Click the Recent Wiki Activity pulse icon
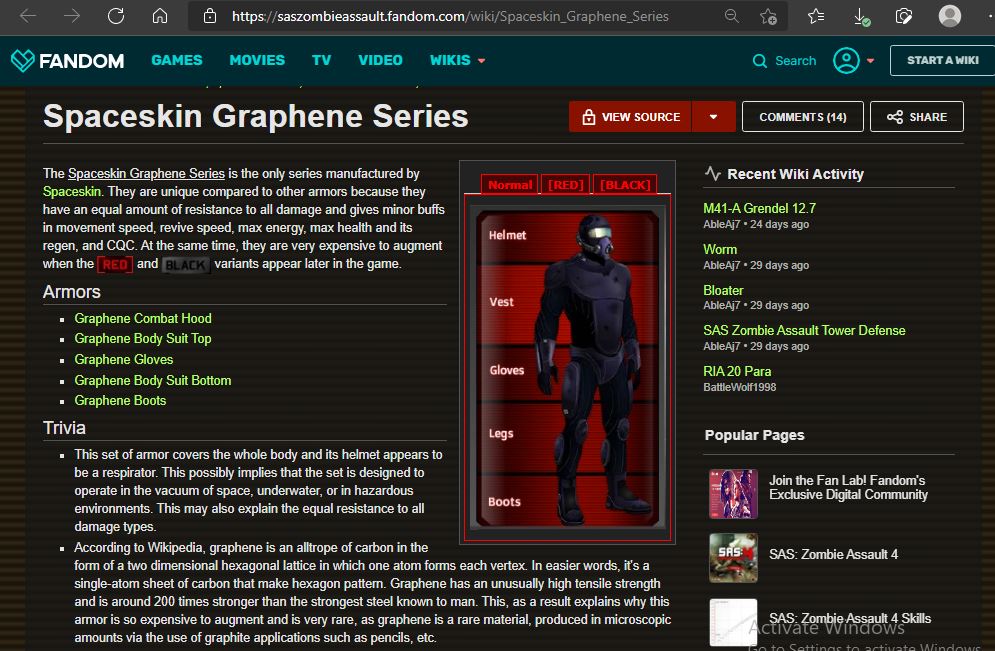The image size is (995, 651). (x=713, y=174)
